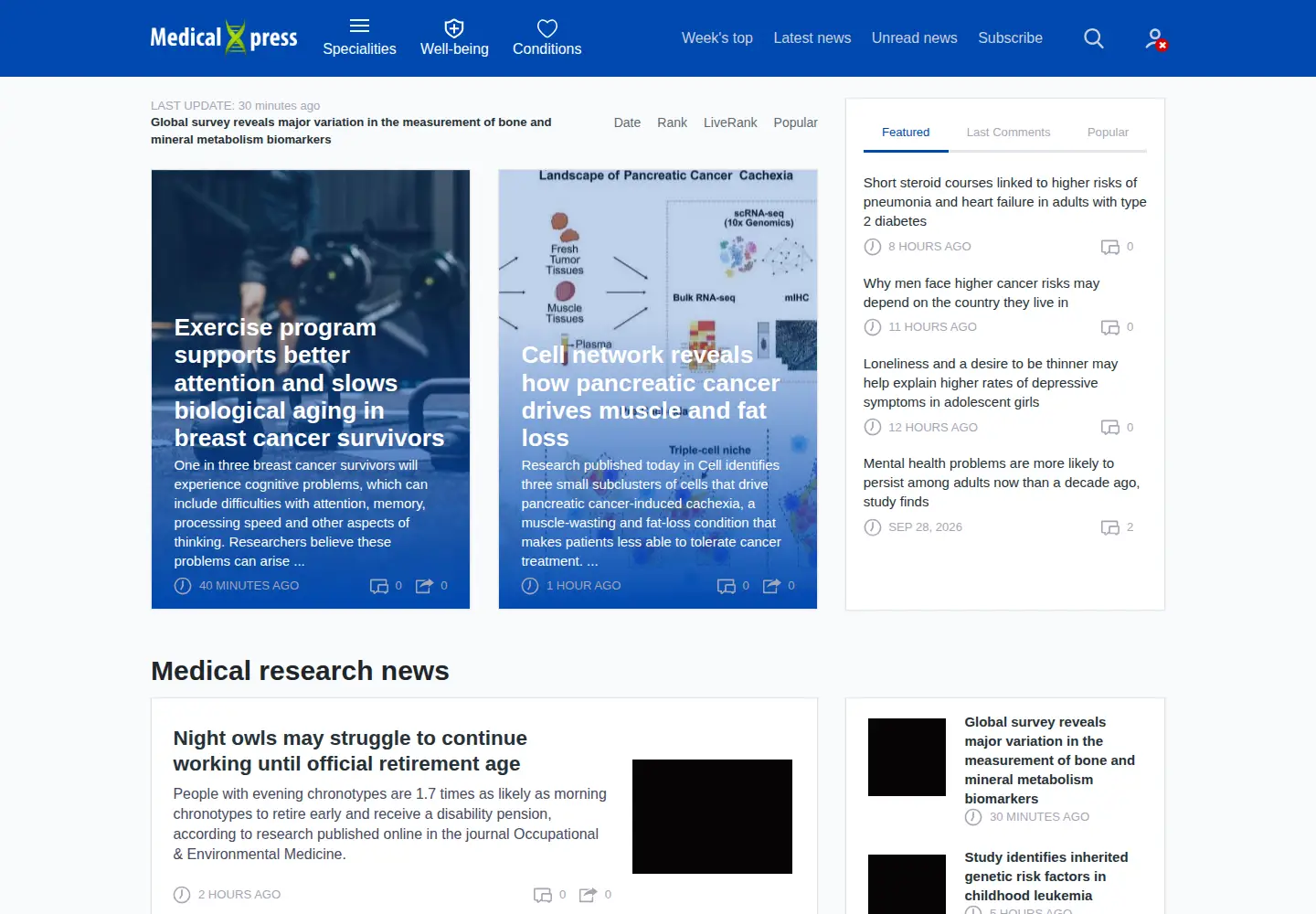Open the Medical Xpress logo homepage
Image resolution: width=1316 pixels, height=914 pixels.
[x=224, y=37]
